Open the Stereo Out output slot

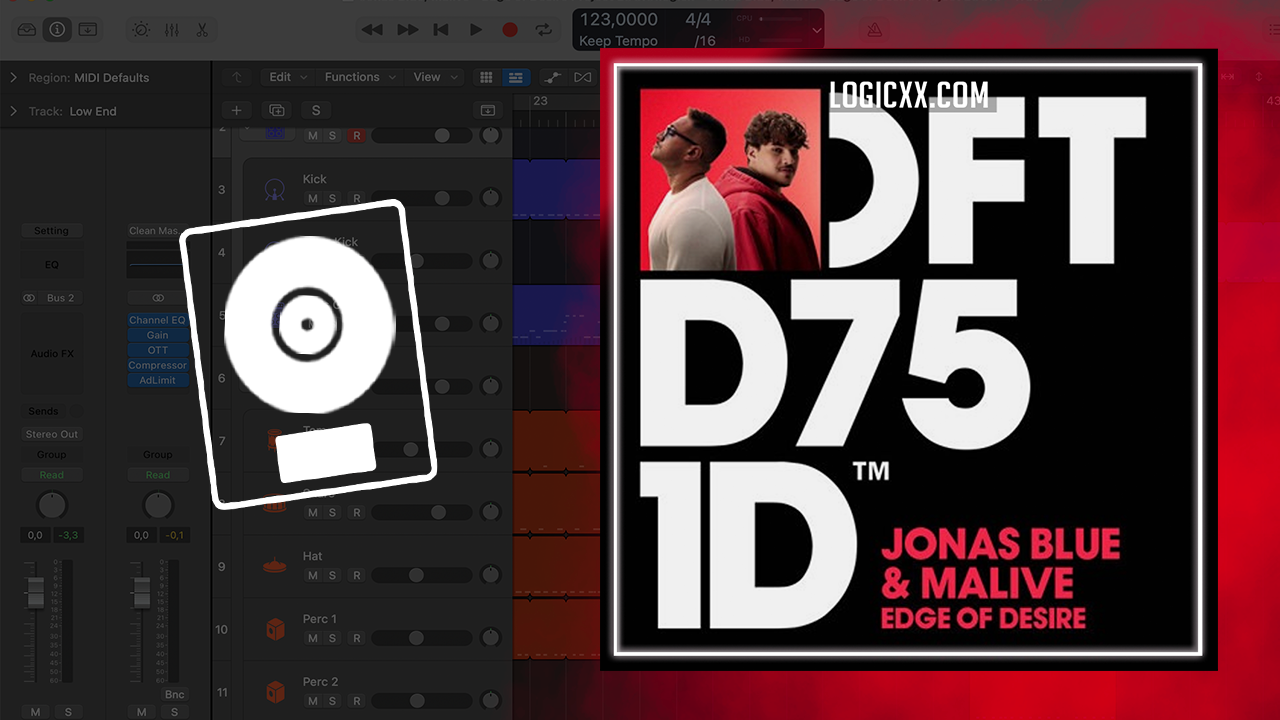pyautogui.click(x=52, y=434)
